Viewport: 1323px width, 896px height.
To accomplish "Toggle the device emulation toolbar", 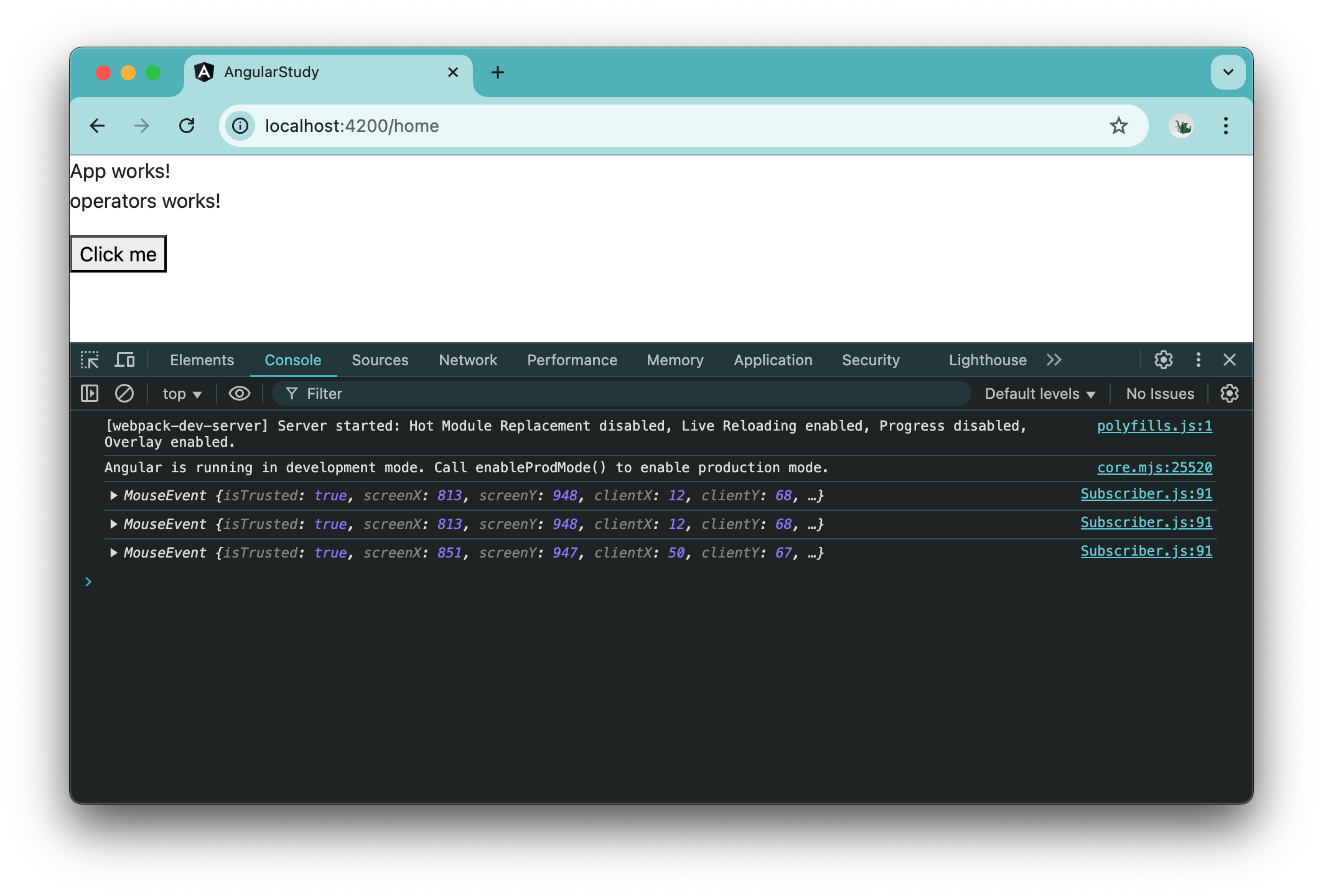I will tap(124, 360).
